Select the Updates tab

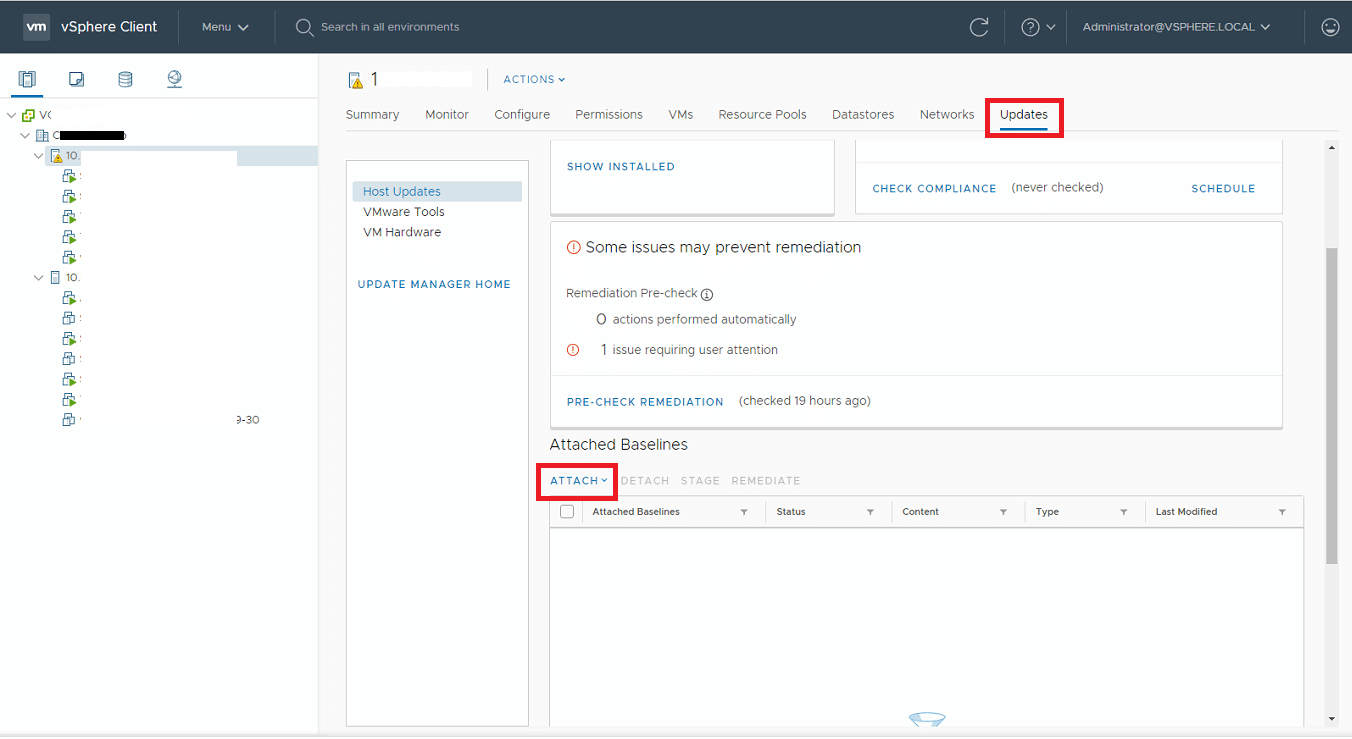[x=1024, y=114]
